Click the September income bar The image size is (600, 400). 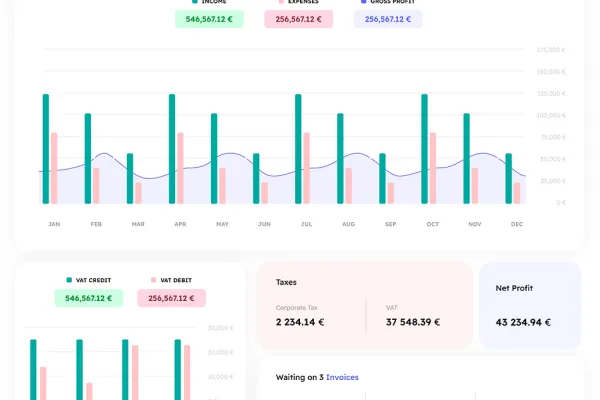[382, 178]
